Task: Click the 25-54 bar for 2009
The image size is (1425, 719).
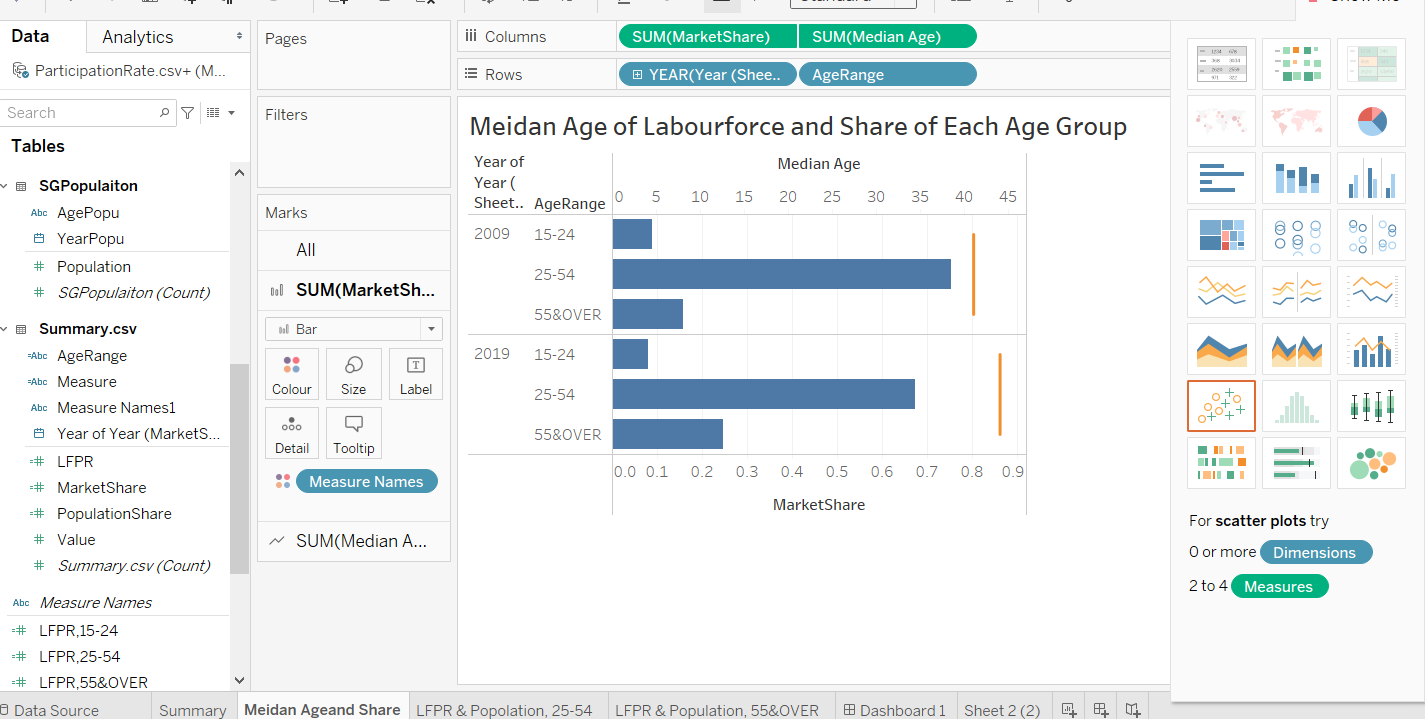Action: pyautogui.click(x=781, y=274)
